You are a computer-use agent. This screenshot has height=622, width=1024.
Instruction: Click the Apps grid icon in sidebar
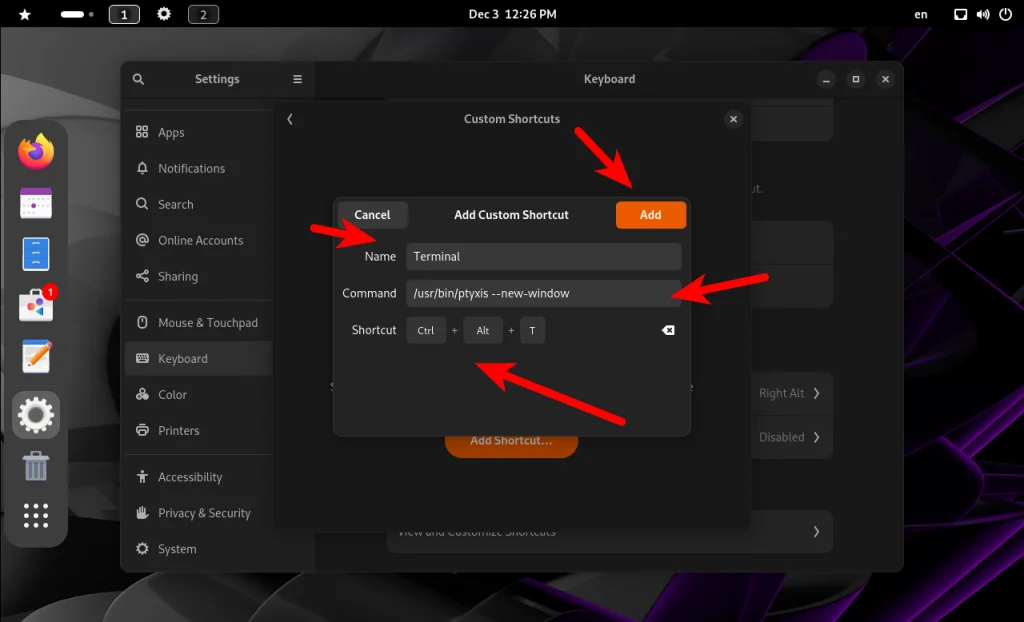[142, 132]
